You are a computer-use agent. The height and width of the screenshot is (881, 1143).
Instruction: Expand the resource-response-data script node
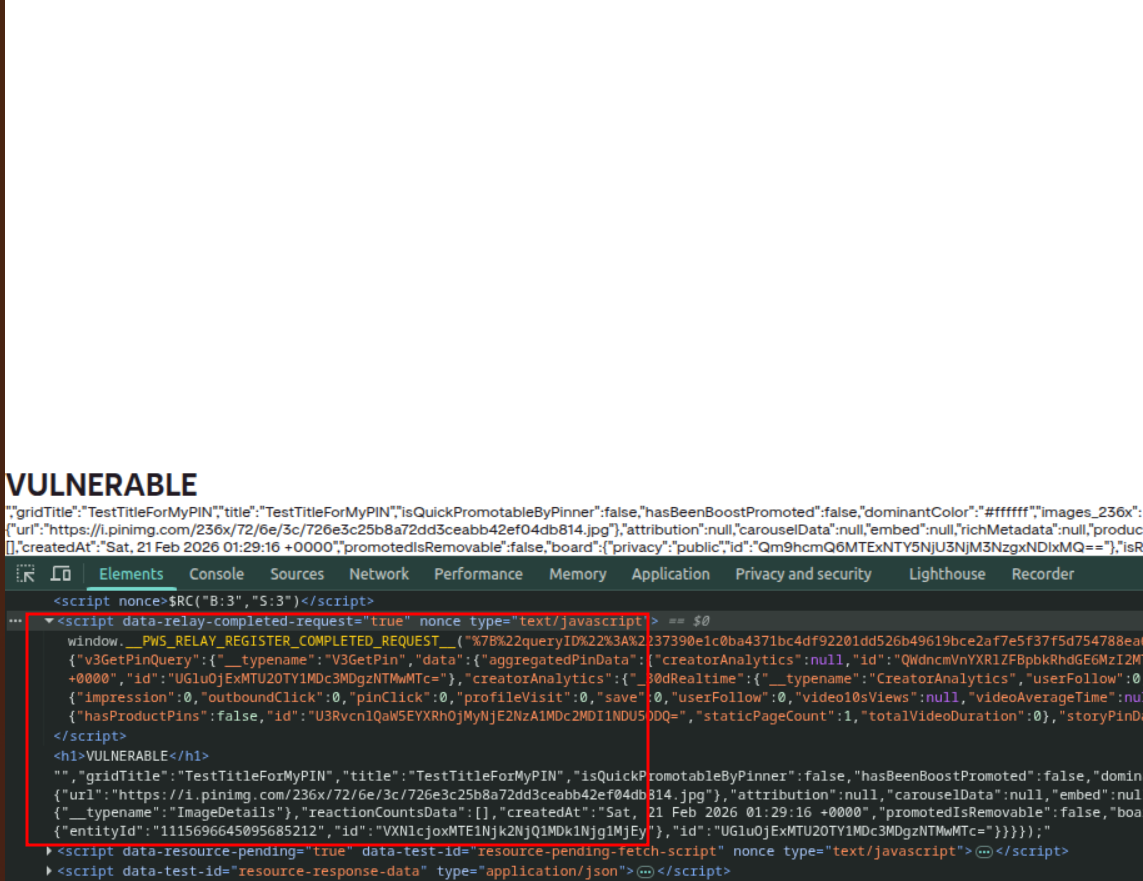[49, 871]
